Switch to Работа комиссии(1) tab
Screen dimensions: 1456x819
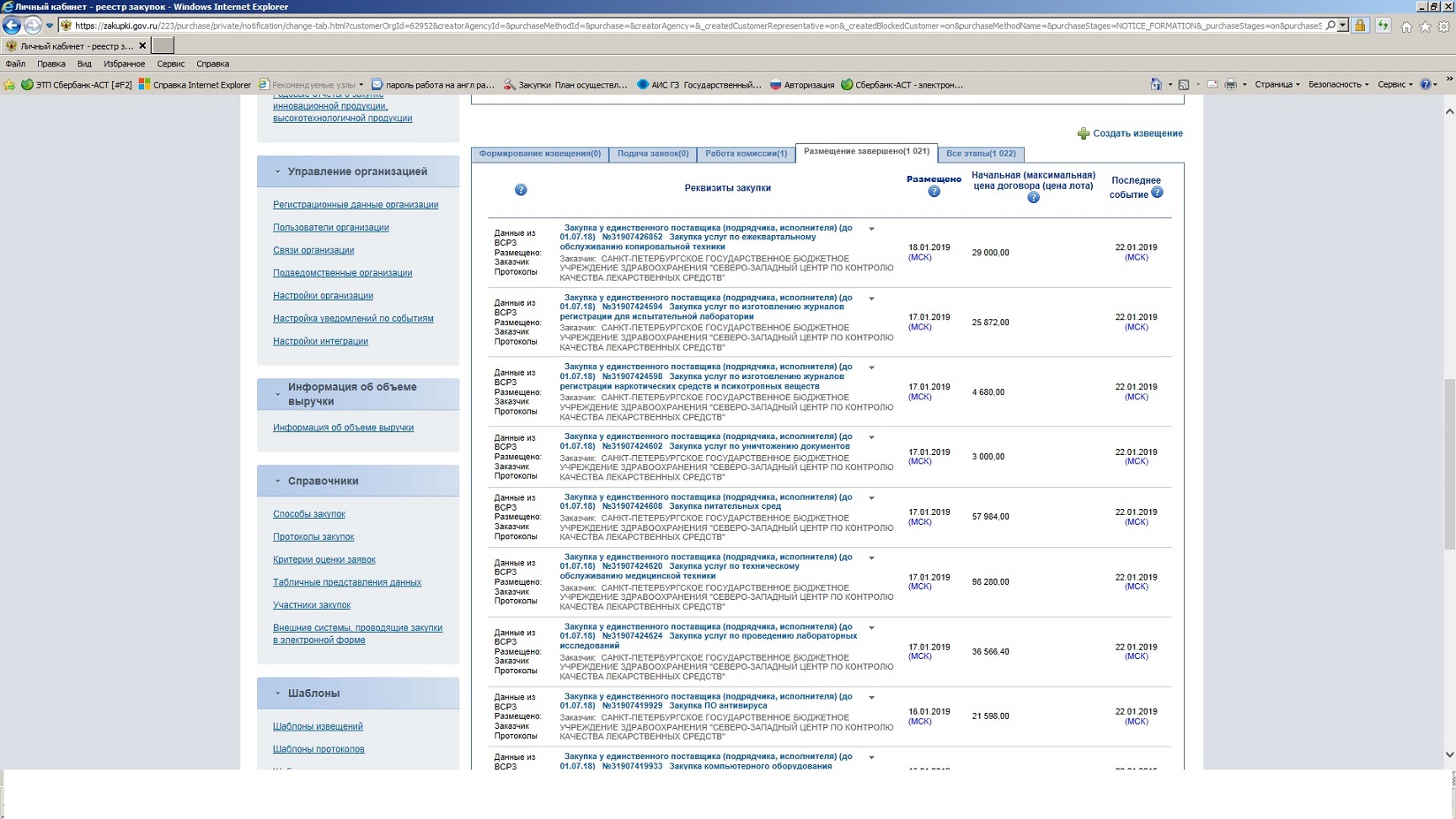click(747, 153)
